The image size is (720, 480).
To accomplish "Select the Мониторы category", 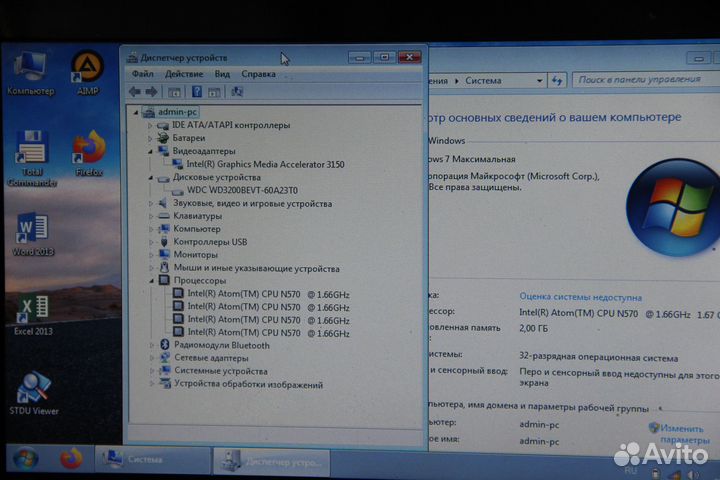I will point(196,254).
